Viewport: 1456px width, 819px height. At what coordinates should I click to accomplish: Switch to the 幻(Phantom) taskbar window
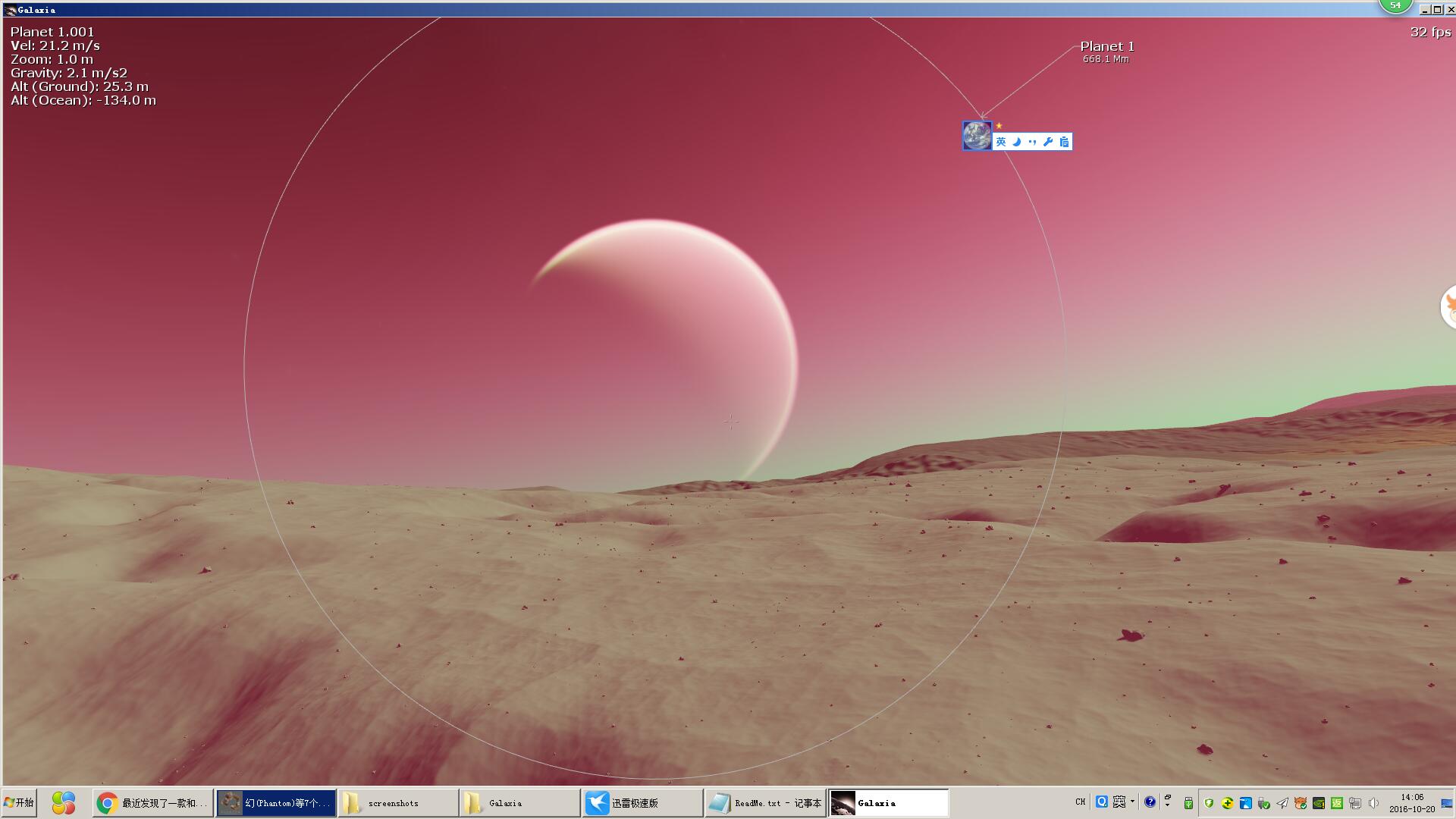pyautogui.click(x=276, y=802)
